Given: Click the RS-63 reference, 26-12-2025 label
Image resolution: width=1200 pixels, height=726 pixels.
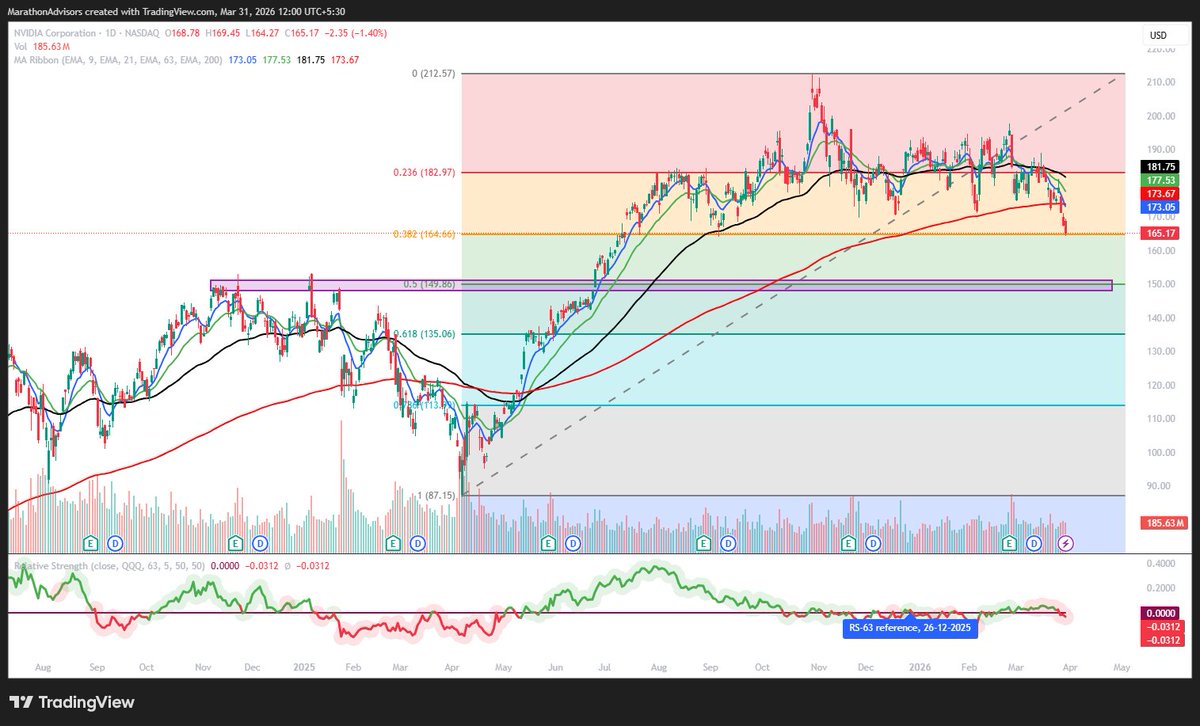Looking at the screenshot, I should [x=908, y=628].
